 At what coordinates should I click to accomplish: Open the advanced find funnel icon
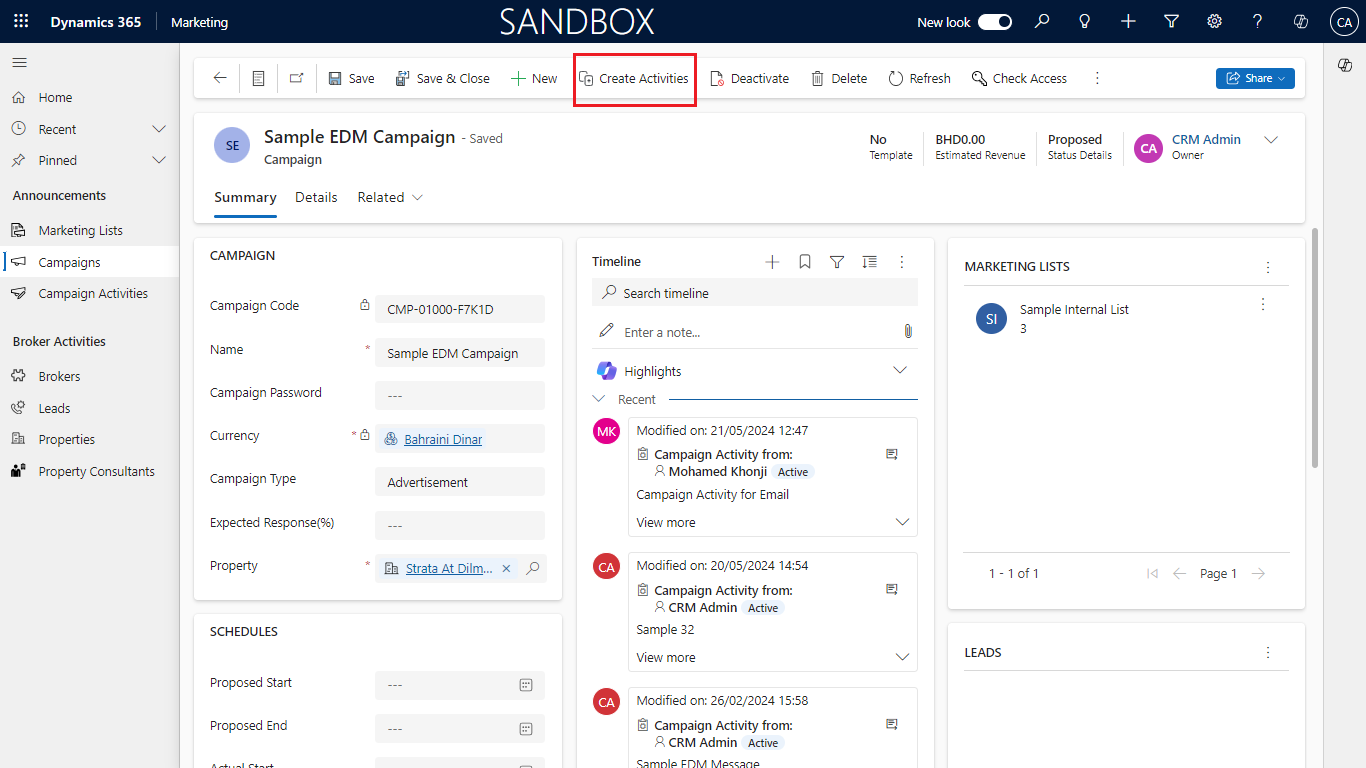tap(1171, 22)
